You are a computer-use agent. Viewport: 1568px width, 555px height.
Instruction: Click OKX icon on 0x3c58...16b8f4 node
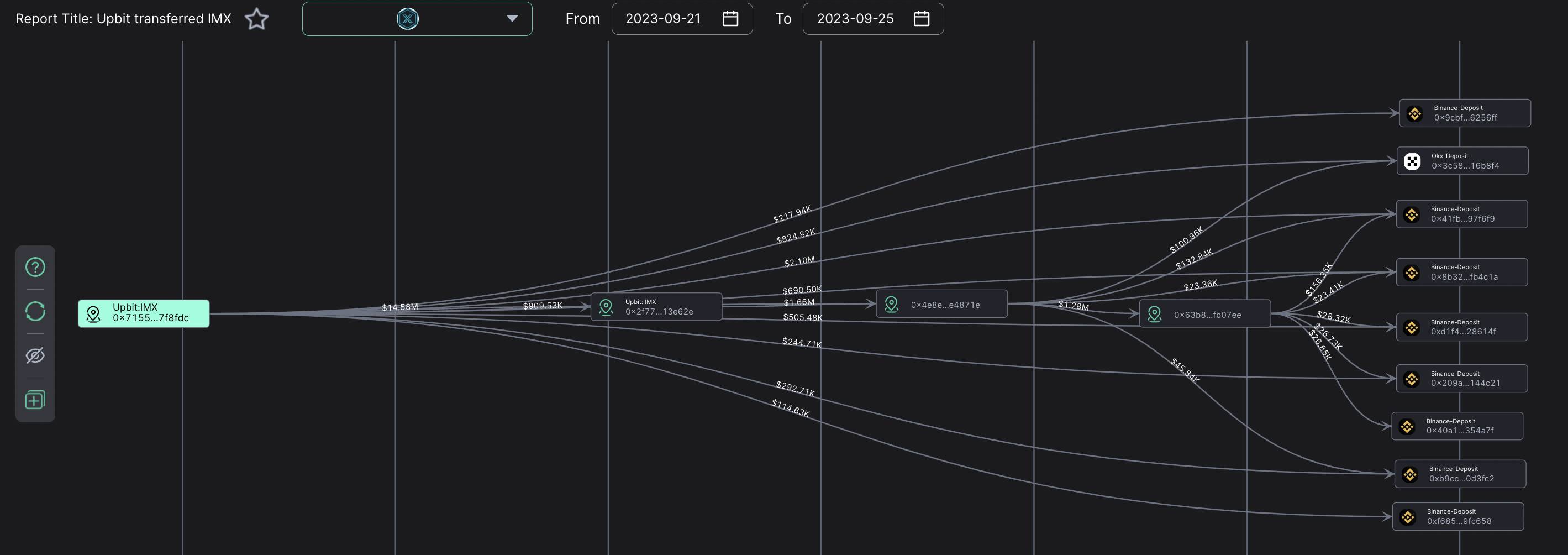tap(1412, 161)
